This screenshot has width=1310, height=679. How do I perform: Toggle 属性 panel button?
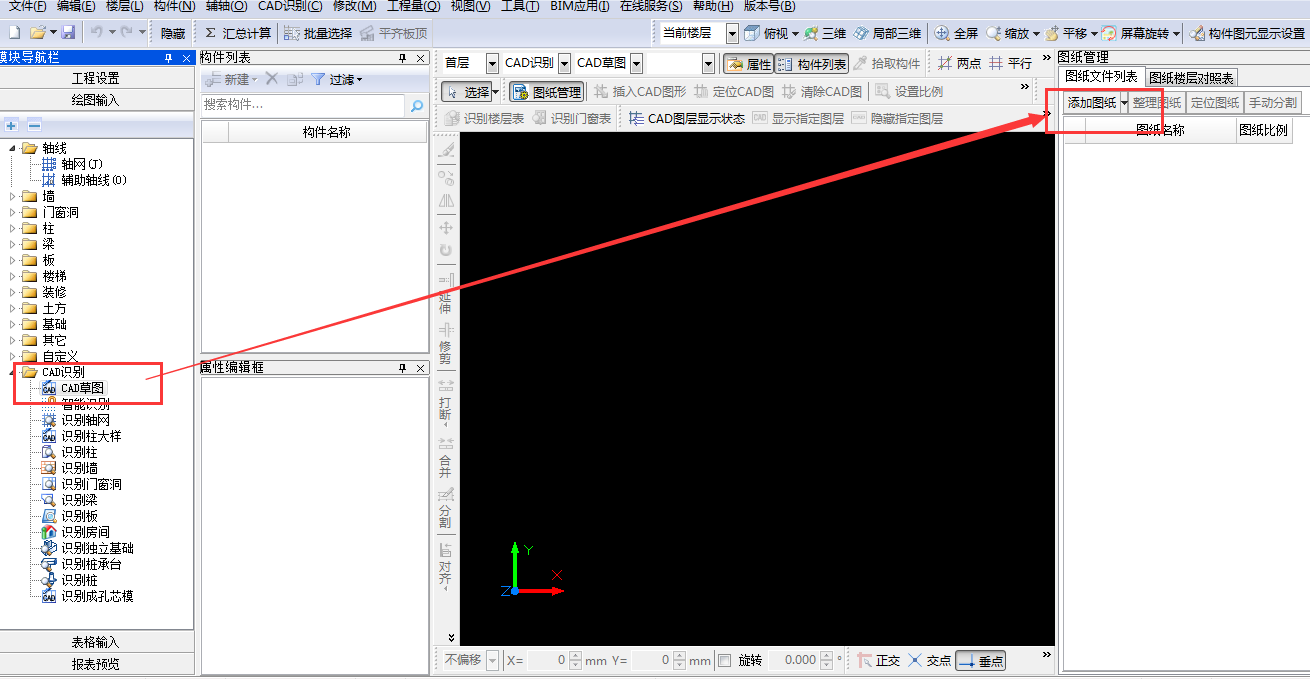[747, 63]
